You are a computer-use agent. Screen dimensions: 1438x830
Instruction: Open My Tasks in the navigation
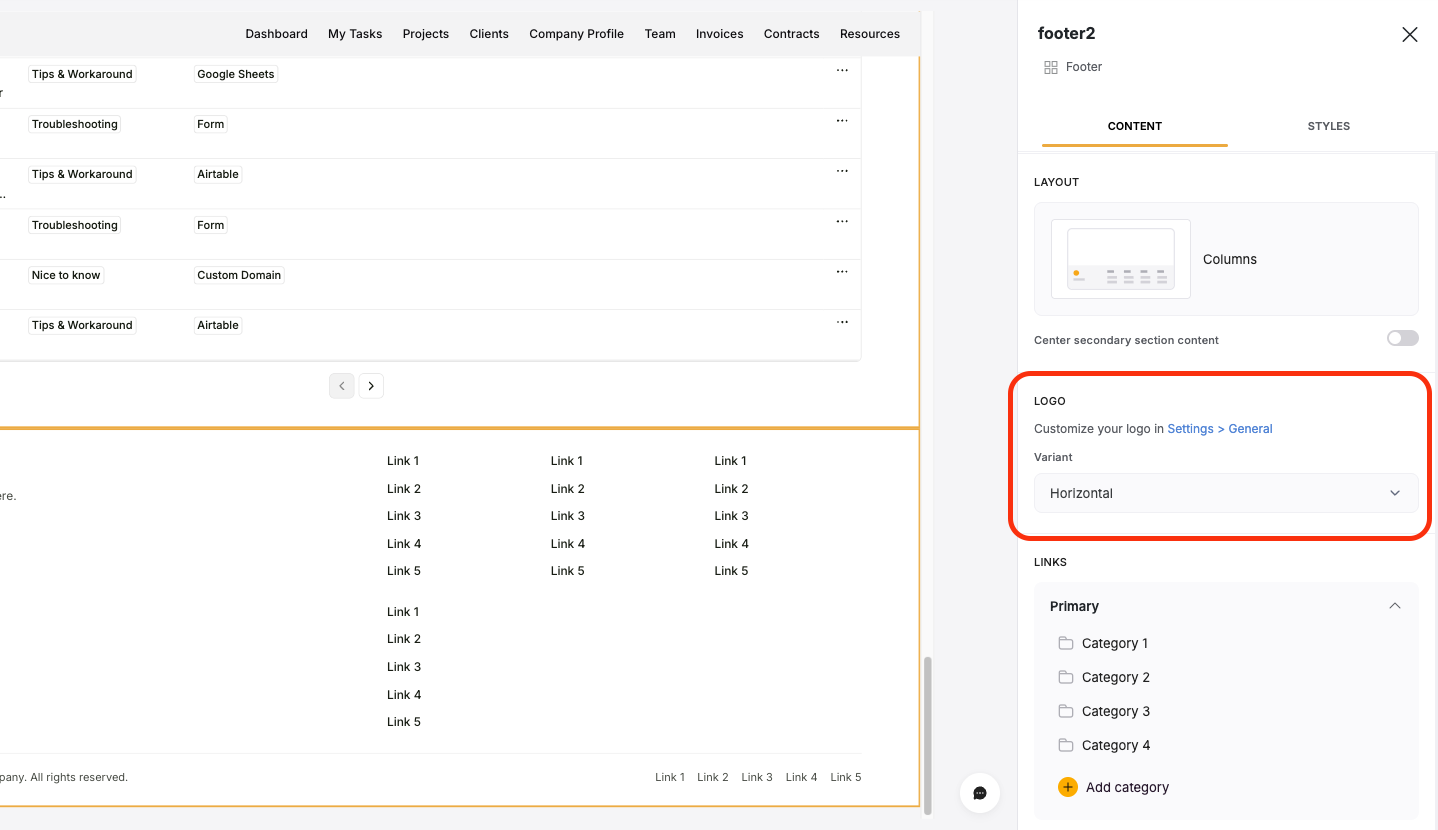coord(355,34)
